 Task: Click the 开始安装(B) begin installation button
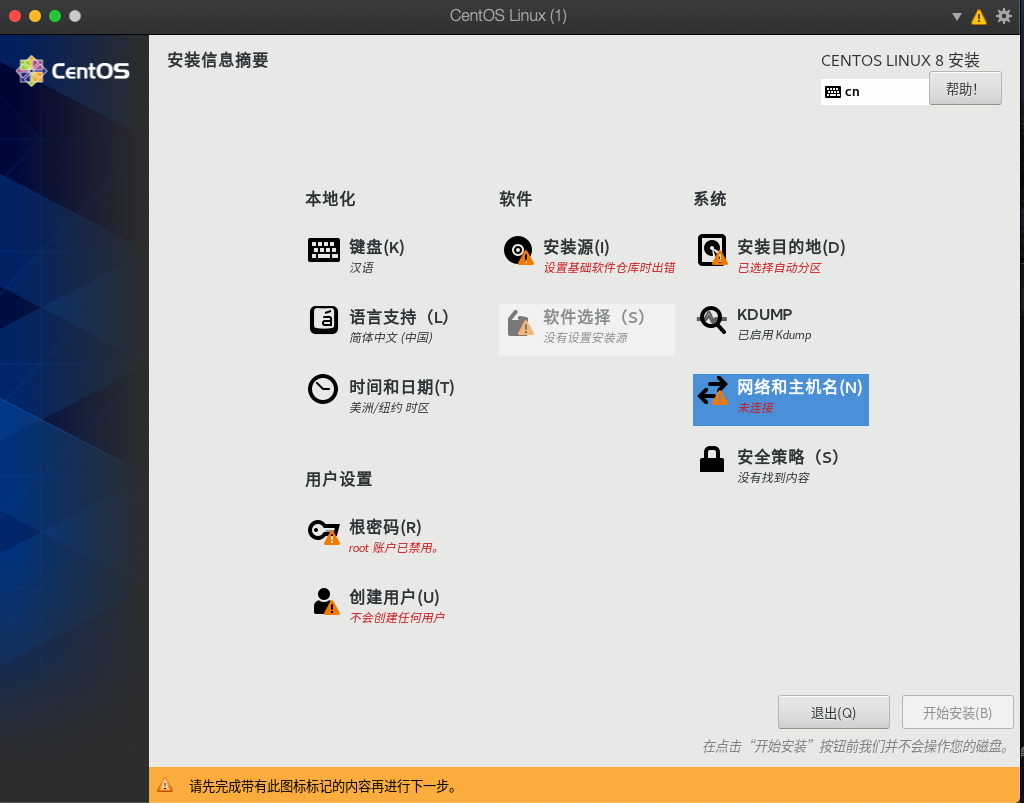click(957, 712)
